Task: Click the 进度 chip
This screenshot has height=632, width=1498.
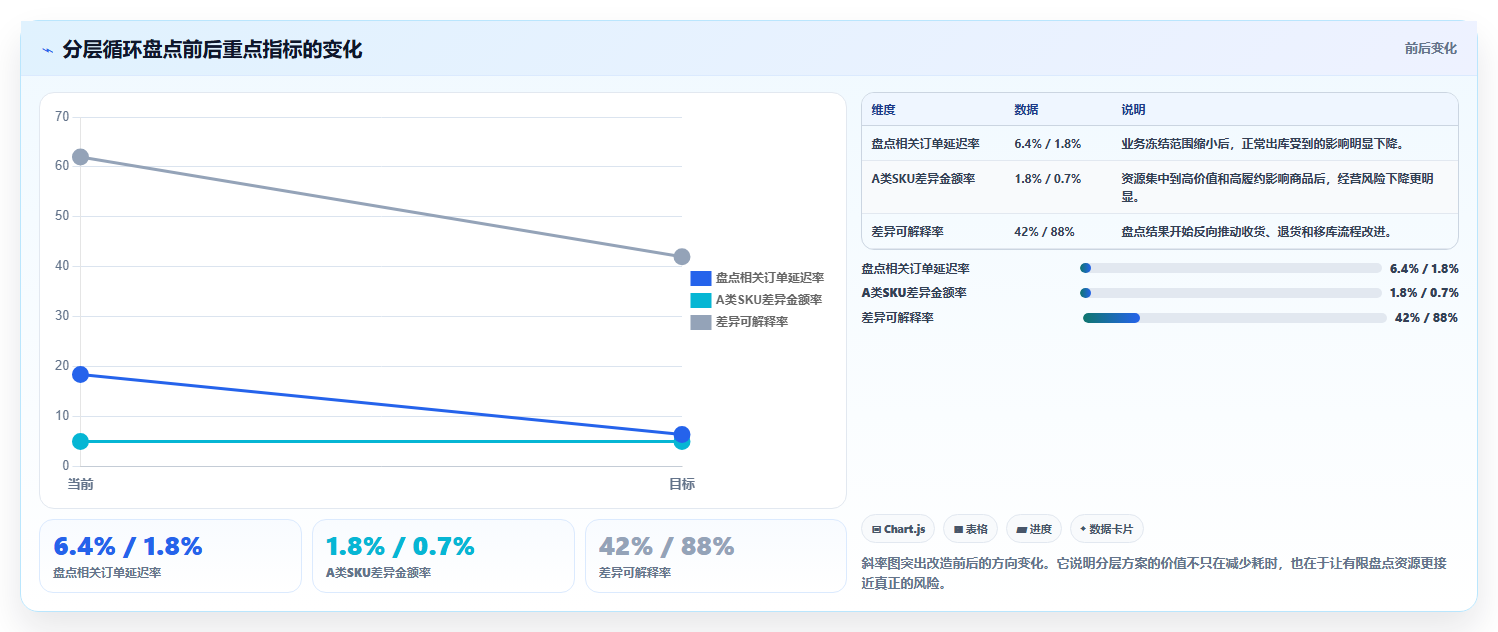Action: 1034,529
